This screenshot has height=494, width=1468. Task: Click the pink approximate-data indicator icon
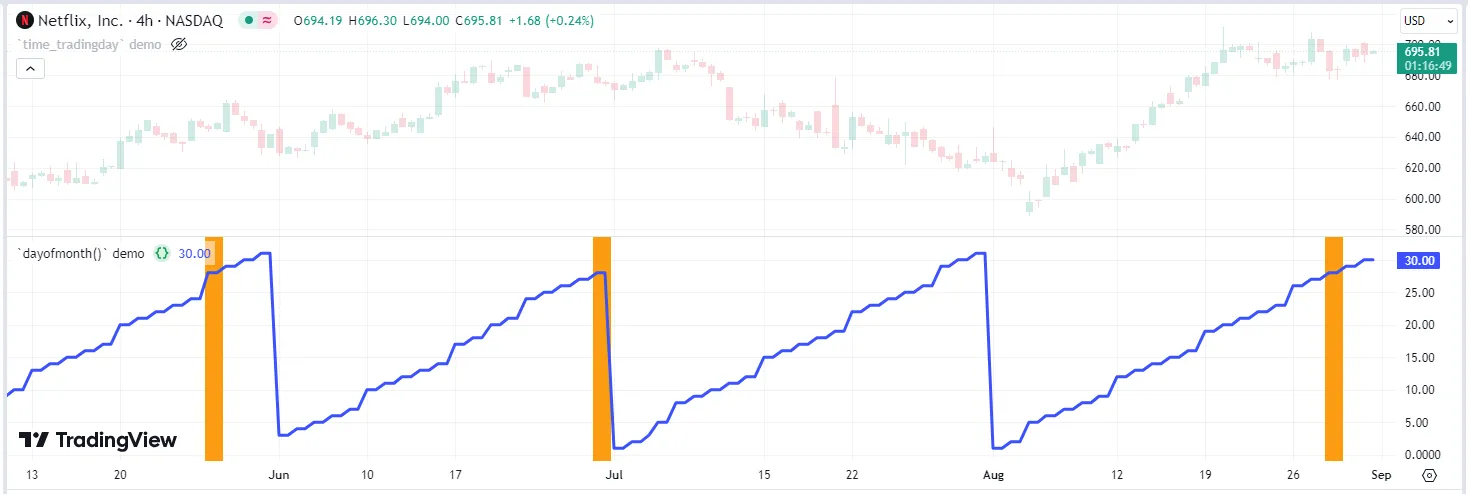(268, 20)
